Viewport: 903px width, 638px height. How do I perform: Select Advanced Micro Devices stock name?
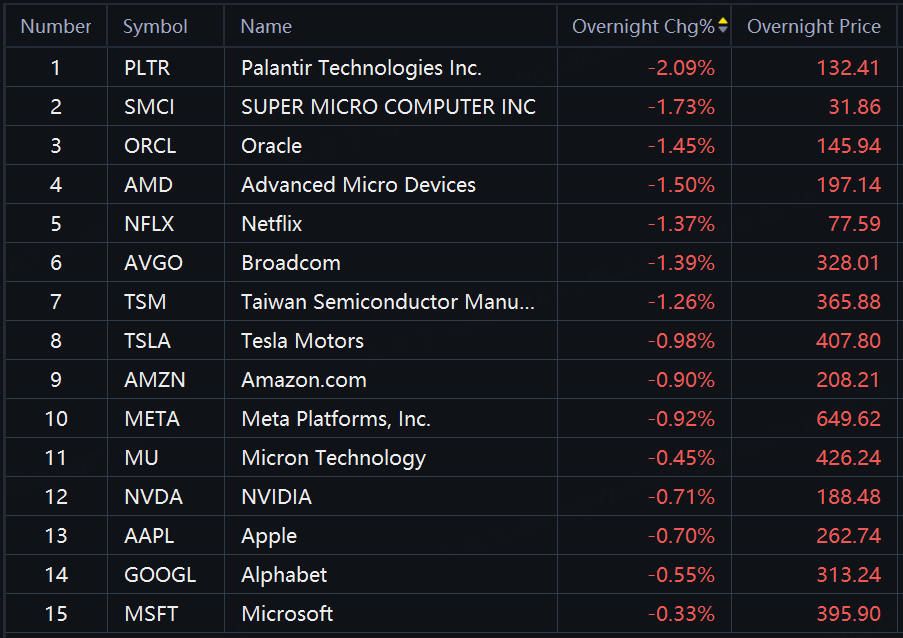358,185
